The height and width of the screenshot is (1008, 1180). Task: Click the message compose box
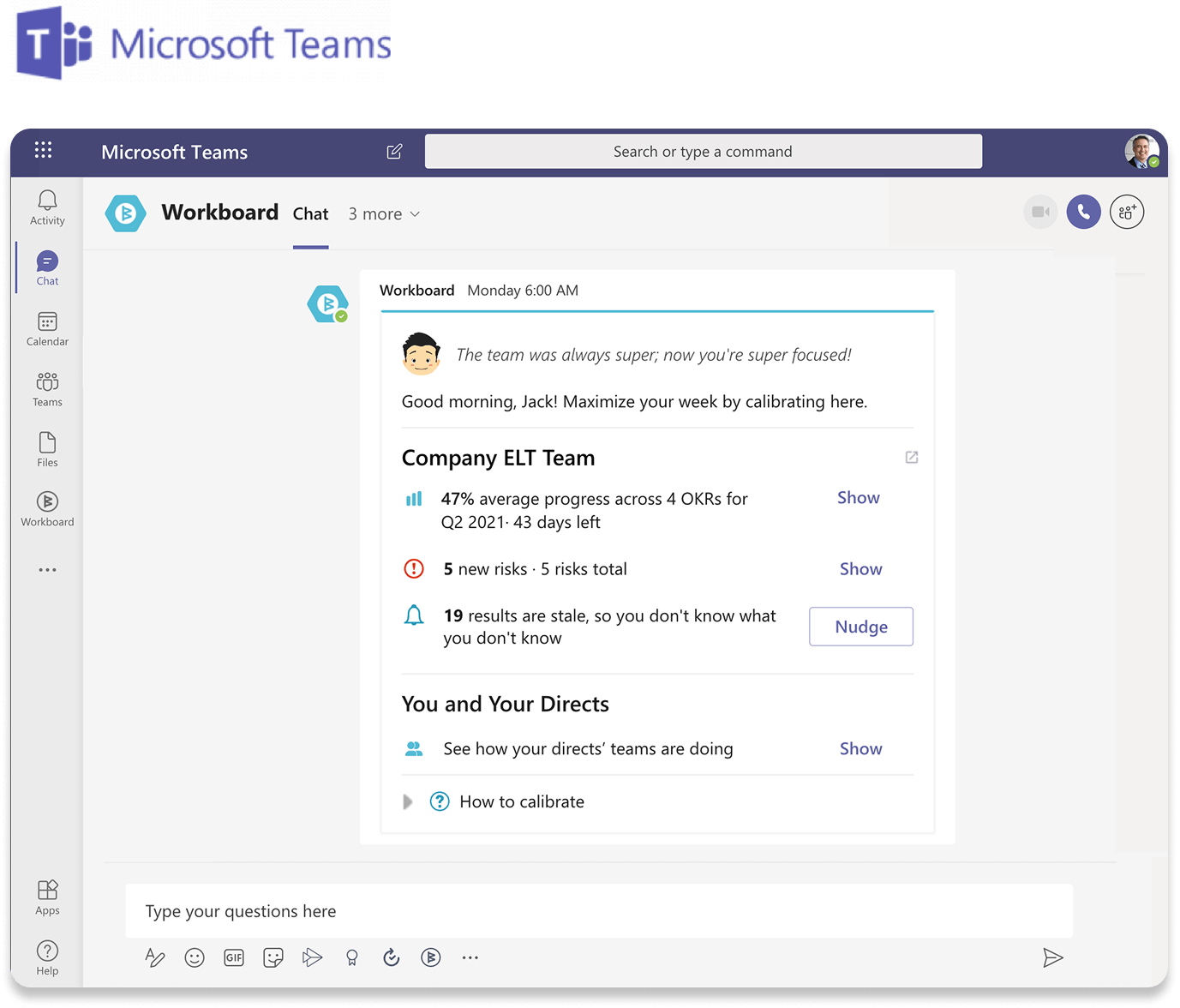click(599, 911)
